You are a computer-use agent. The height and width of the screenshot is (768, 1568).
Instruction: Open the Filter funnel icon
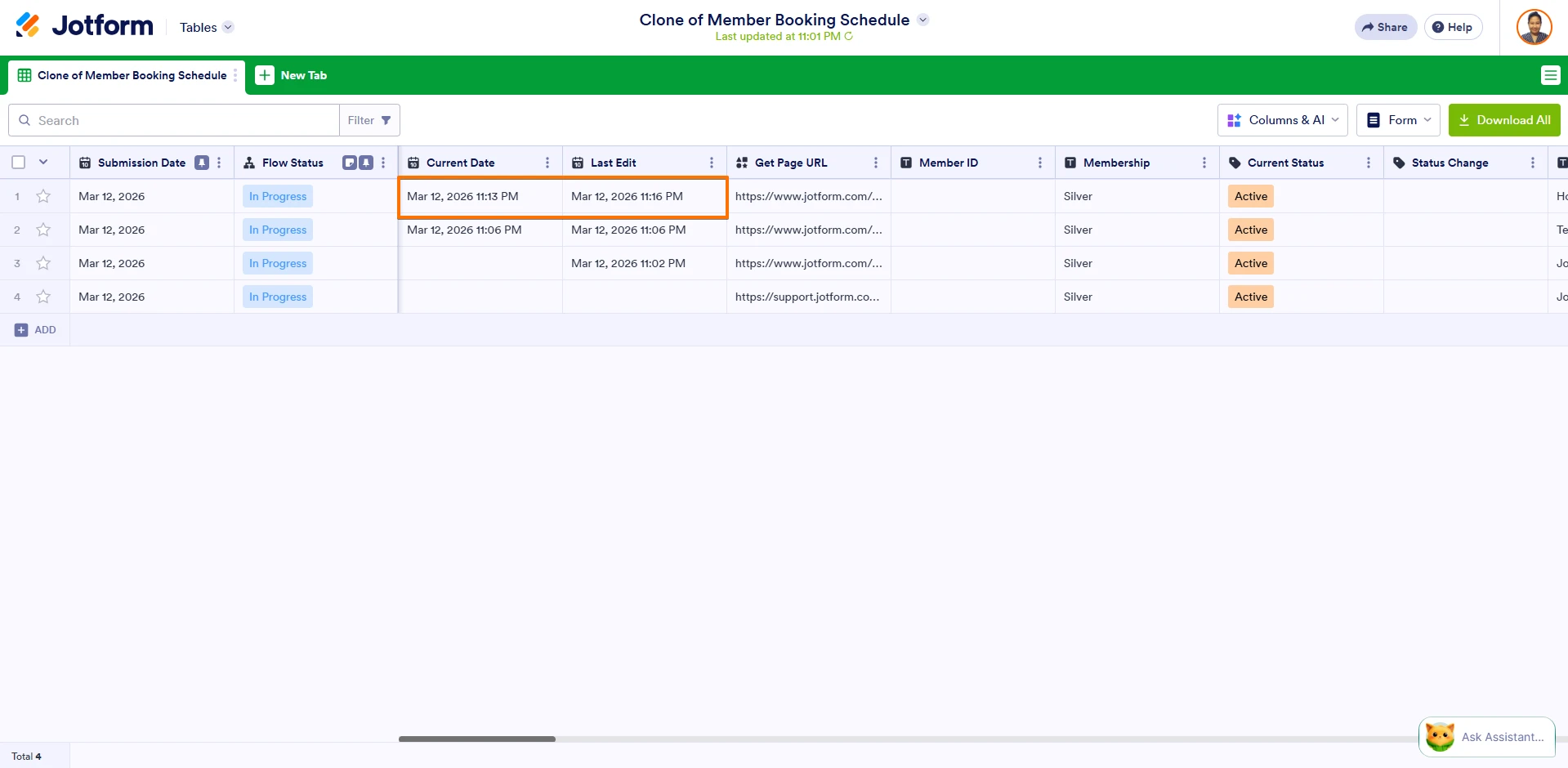386,119
